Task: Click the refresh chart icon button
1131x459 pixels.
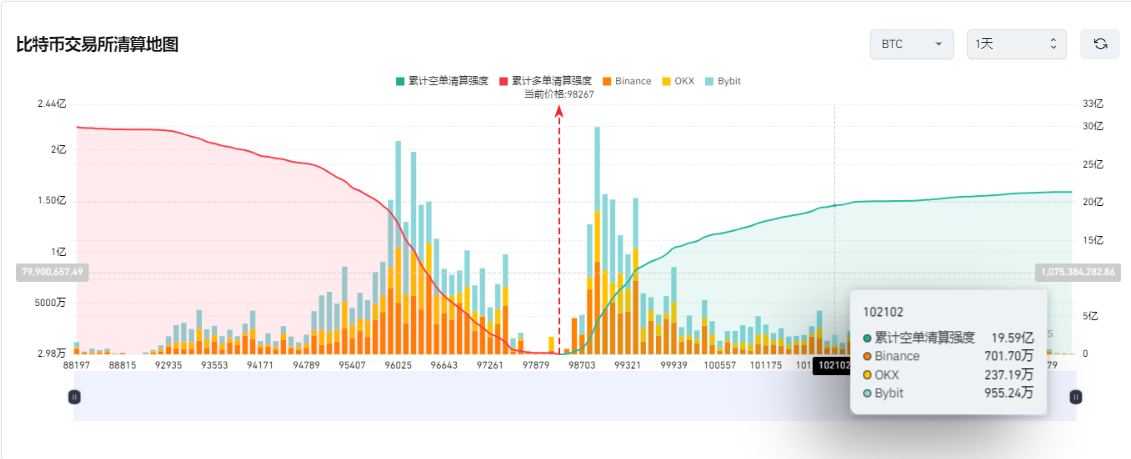Action: coord(1099,44)
